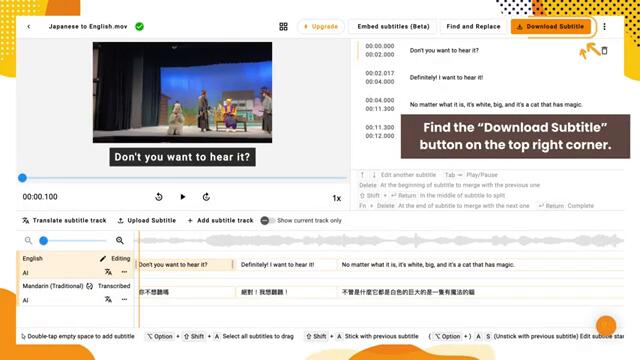The image size is (640, 360).
Task: Go back using the arrow beside file name
Action: click(x=29, y=27)
